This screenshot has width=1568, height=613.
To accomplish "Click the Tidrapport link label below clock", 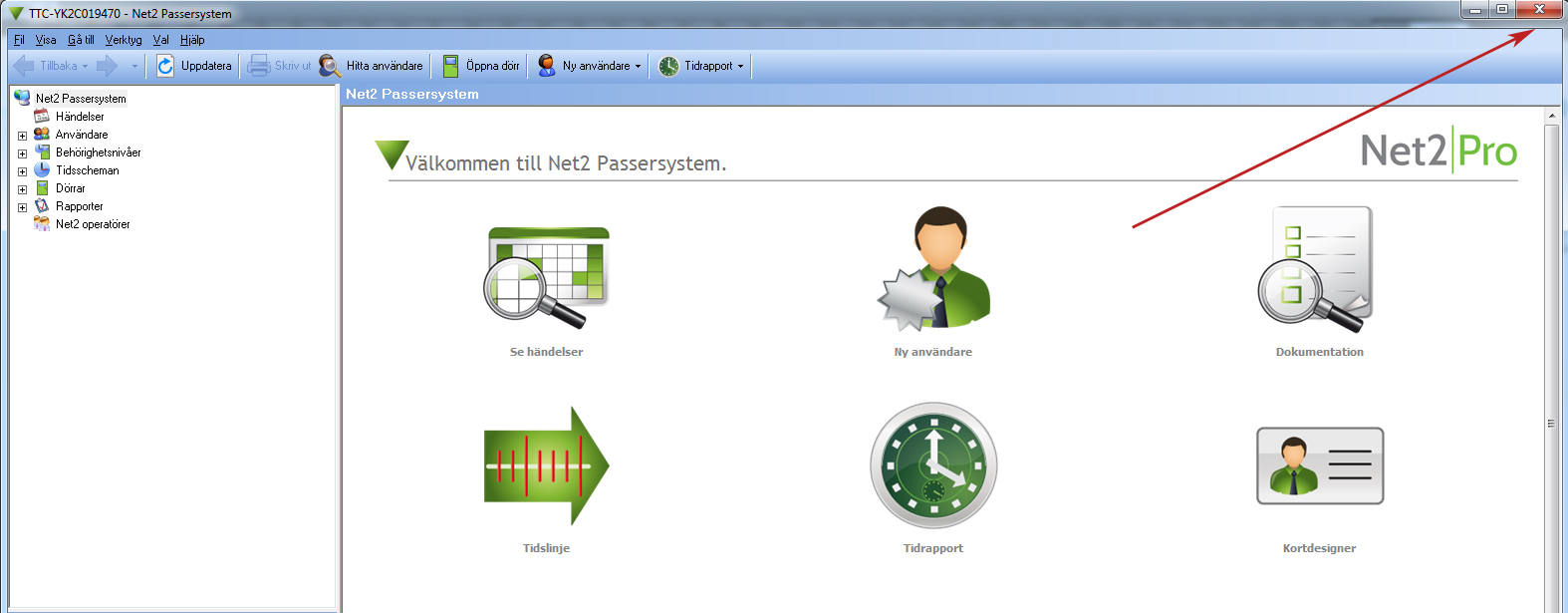I will click(933, 548).
